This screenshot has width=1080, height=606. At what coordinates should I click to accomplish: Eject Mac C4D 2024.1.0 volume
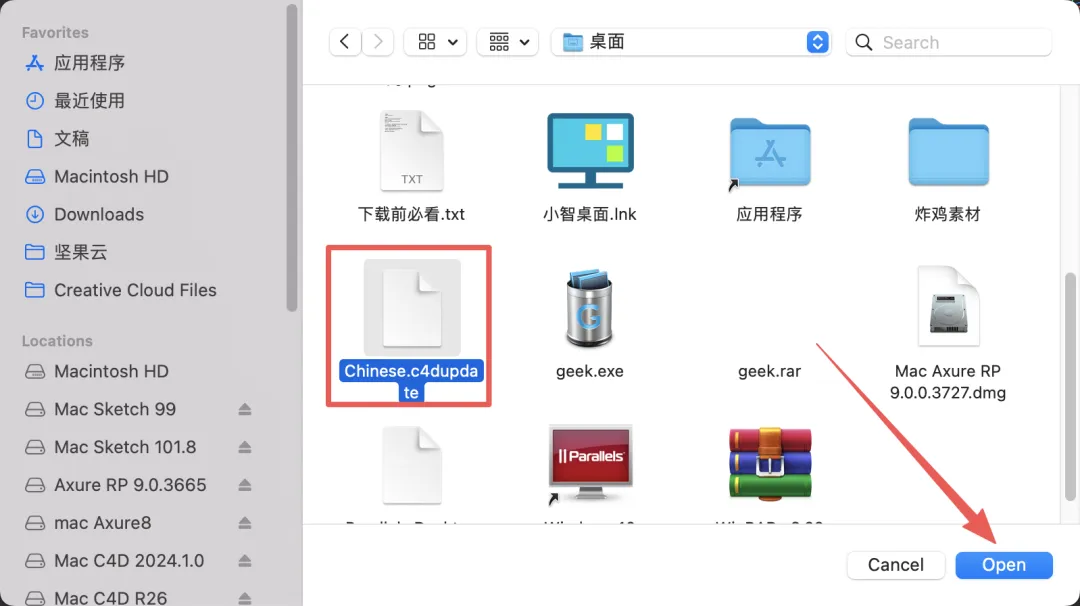click(x=245, y=561)
